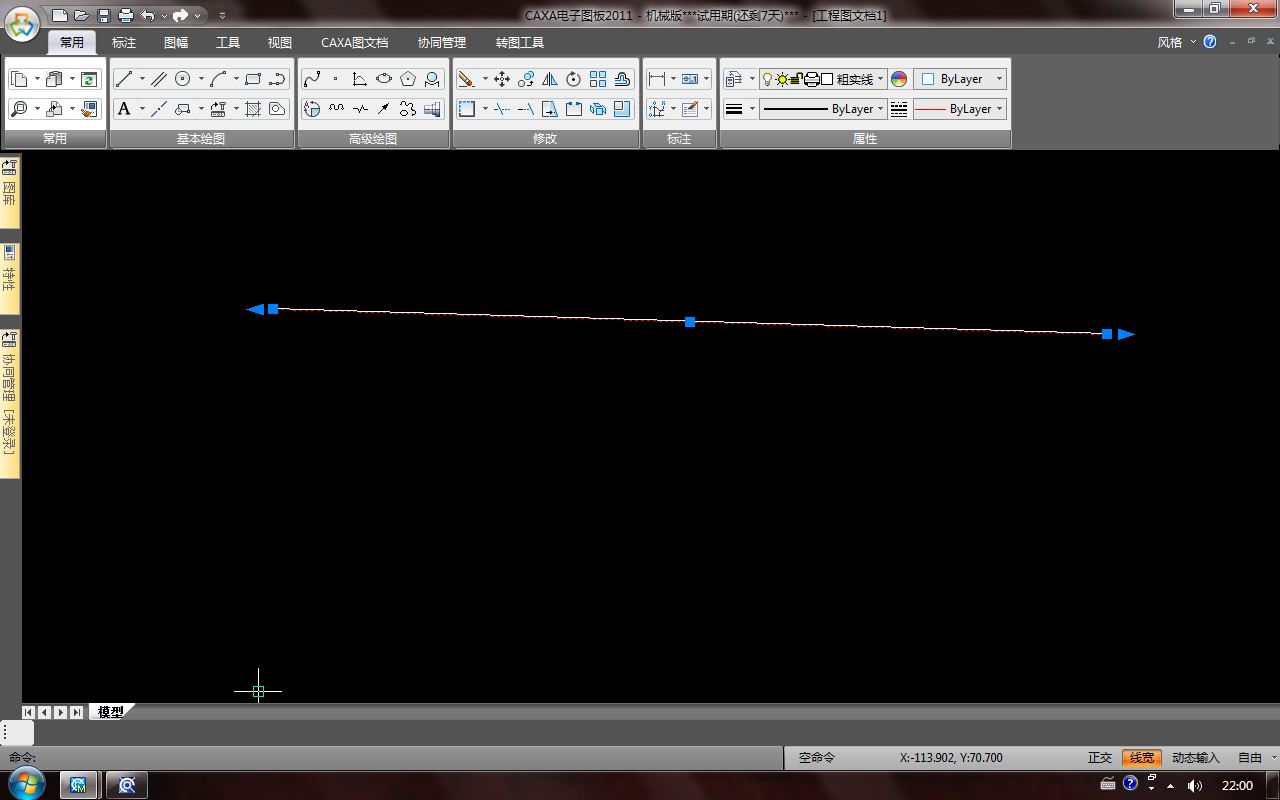
Task: Switch to the 标注 ribbon tab
Action: click(124, 43)
